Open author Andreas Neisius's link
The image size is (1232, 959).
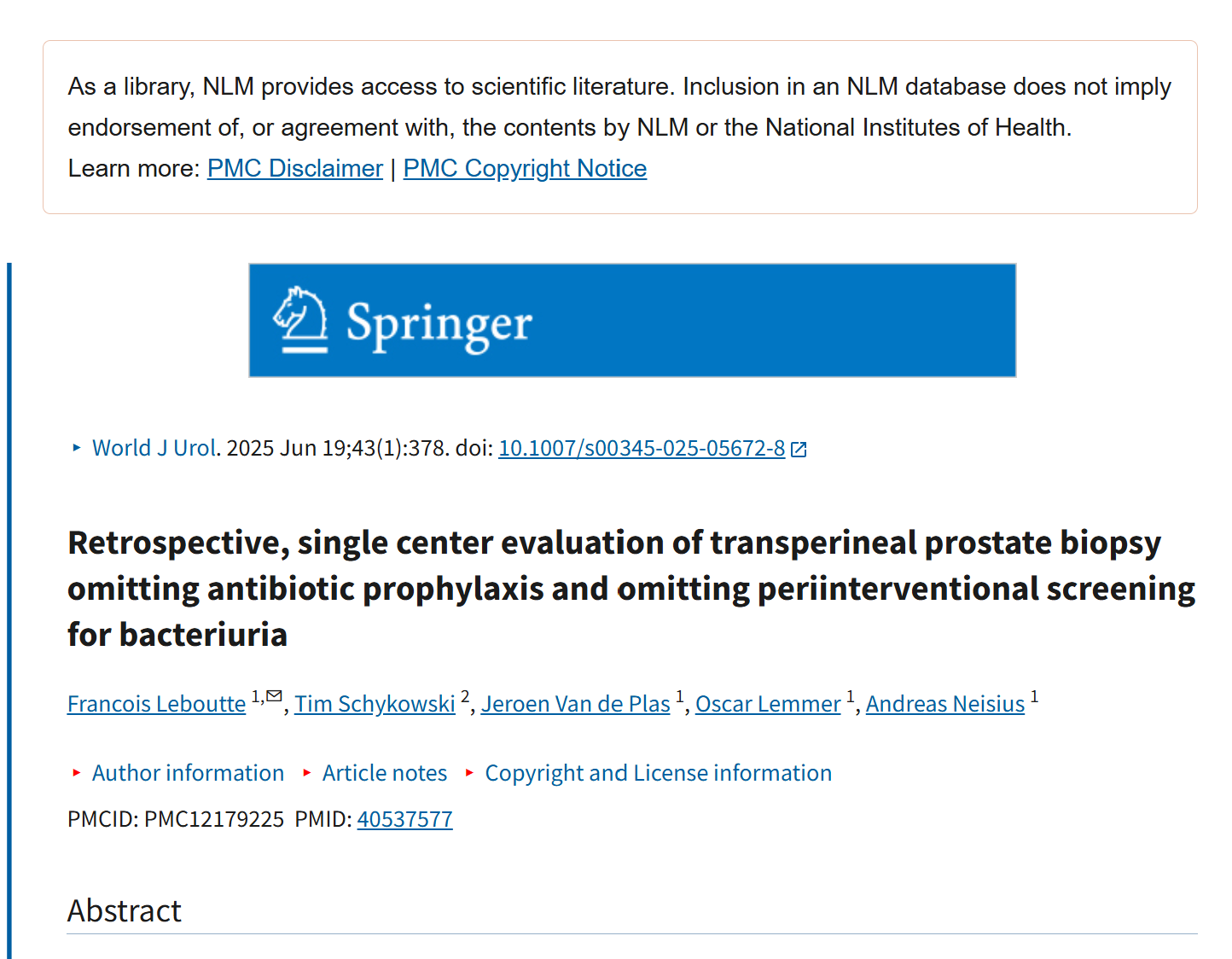945,704
